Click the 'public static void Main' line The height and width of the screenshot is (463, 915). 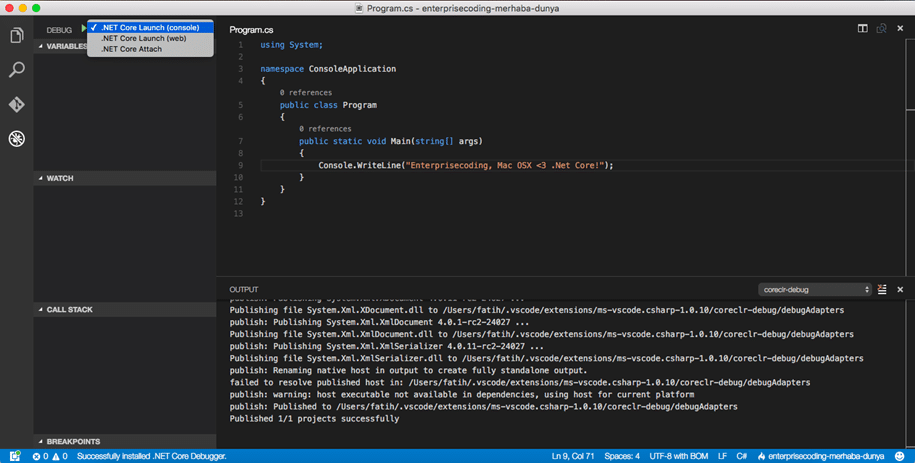pos(391,141)
